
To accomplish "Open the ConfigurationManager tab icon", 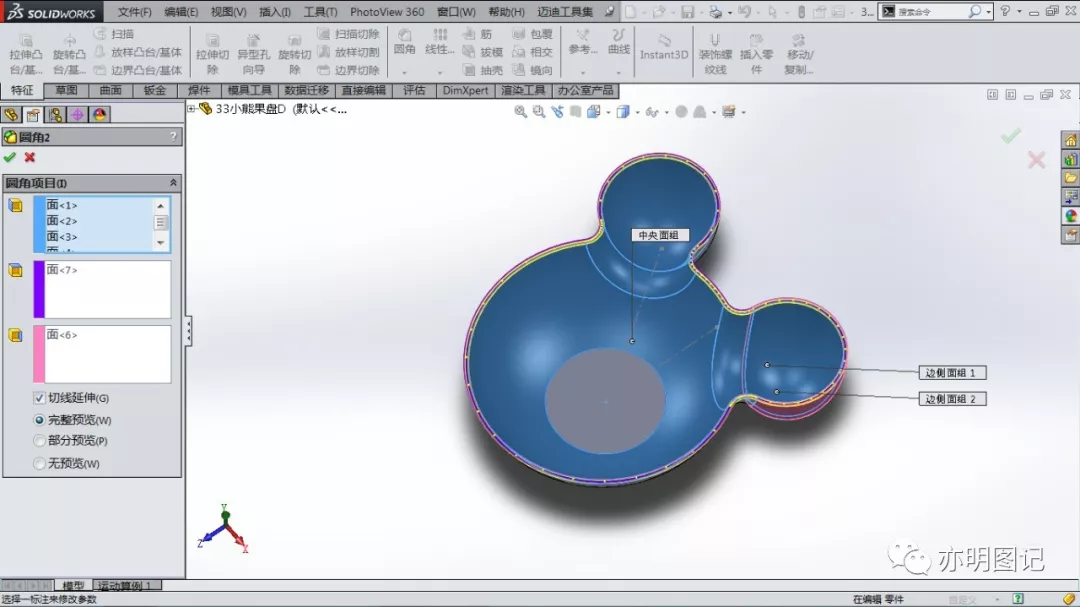I will tap(55, 114).
